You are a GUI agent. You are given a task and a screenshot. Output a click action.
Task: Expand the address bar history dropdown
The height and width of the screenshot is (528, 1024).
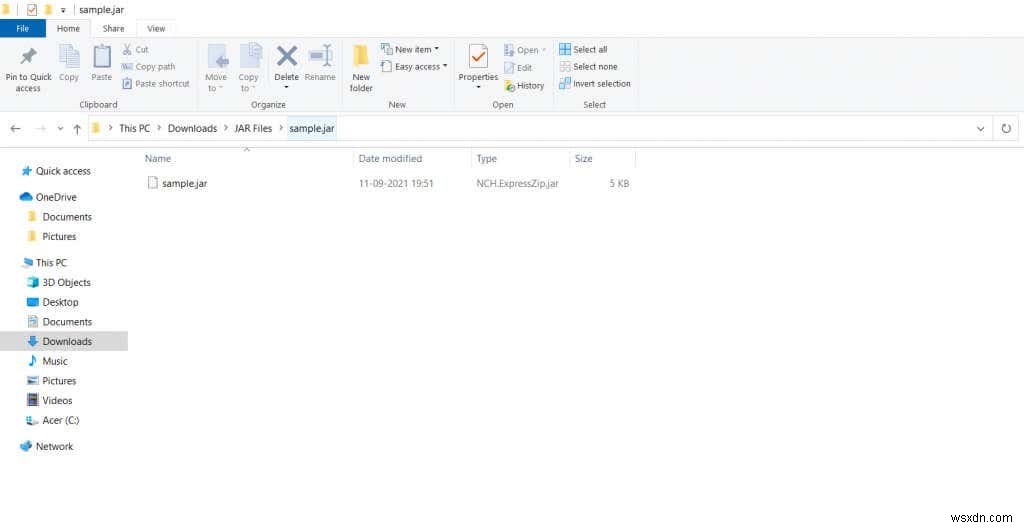point(980,129)
